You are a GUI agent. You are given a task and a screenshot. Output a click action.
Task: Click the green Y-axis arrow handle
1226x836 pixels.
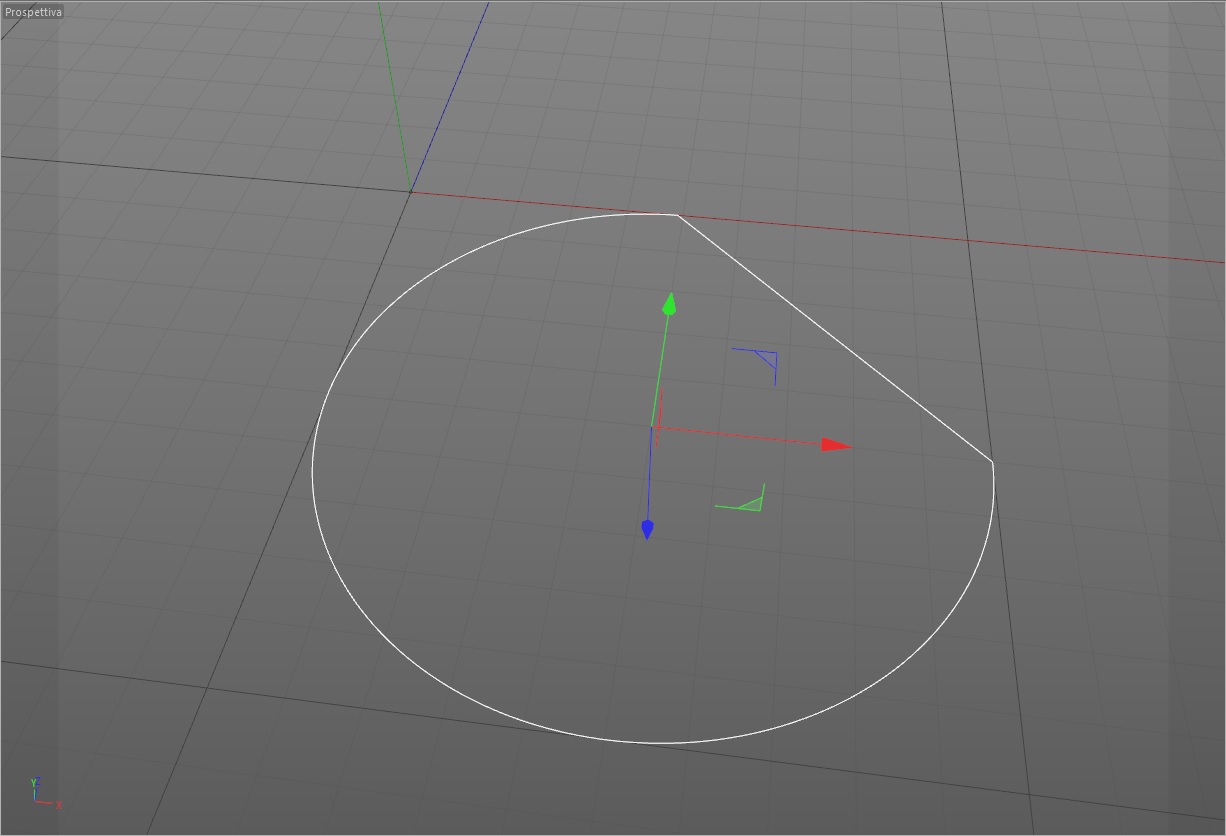click(669, 304)
